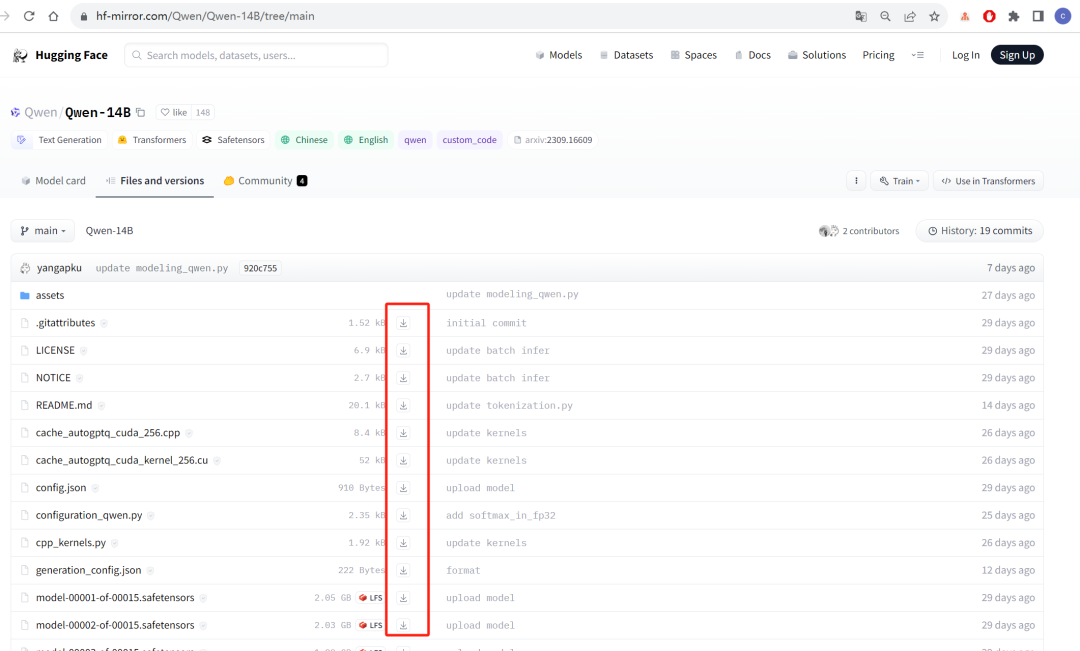This screenshot has height=651, width=1080.
Task: Click the Transformers tag
Action: [x=152, y=140]
